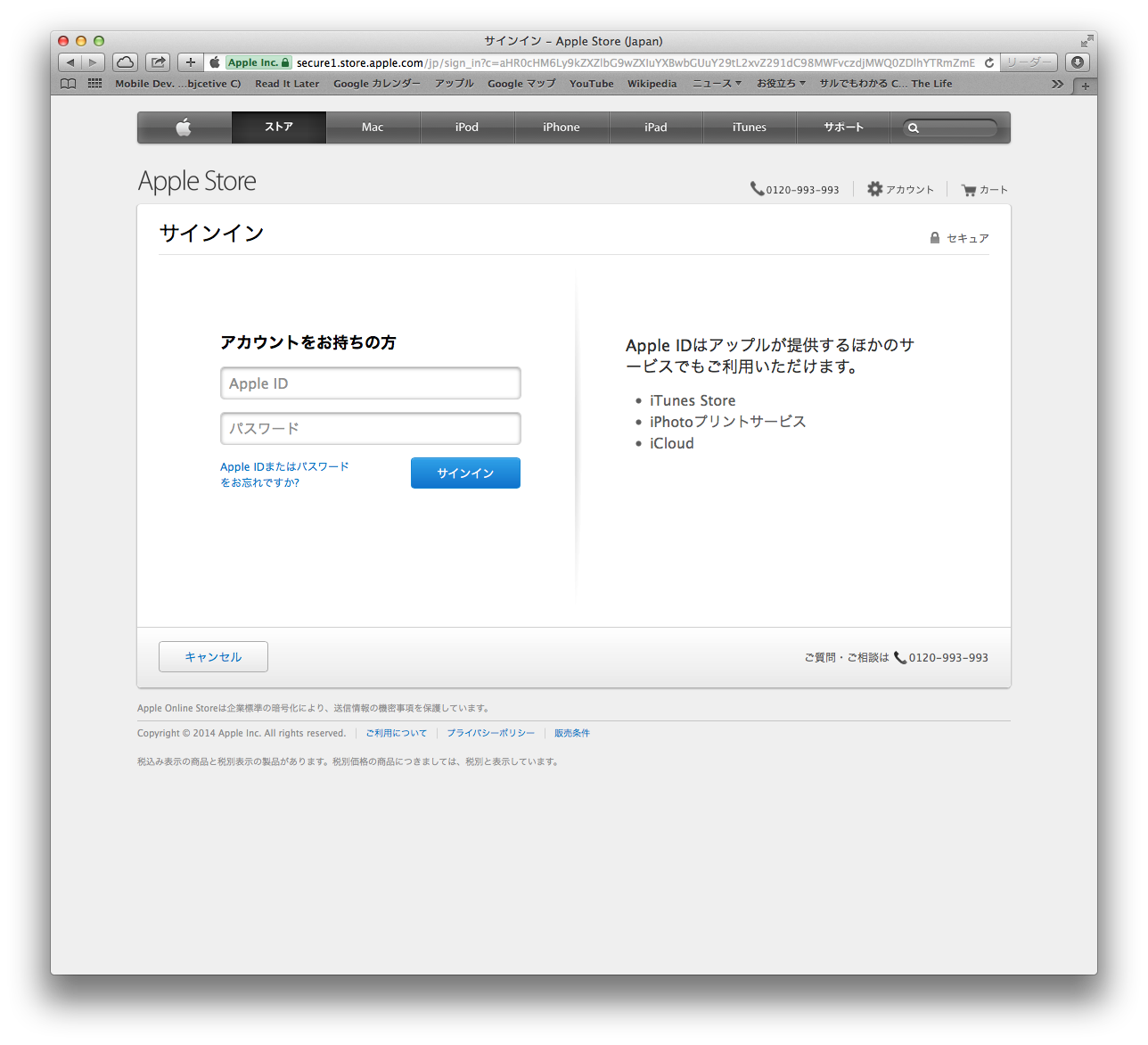The width and height of the screenshot is (1148, 1045).
Task: Show the Reading List book icon
Action: [69, 84]
